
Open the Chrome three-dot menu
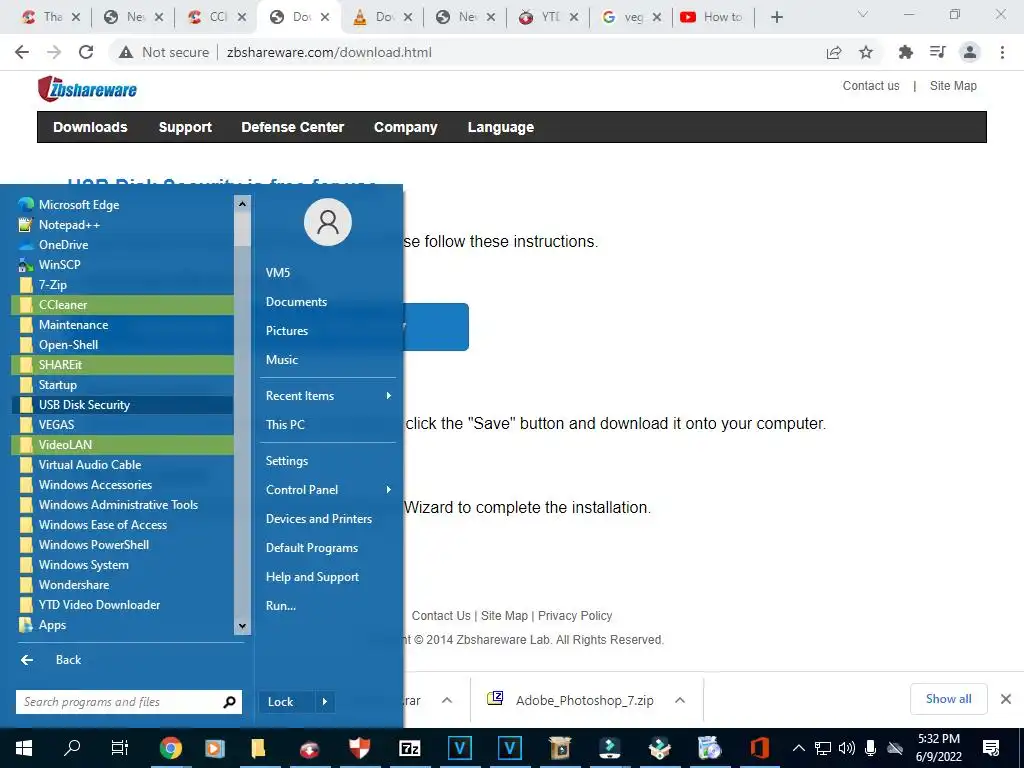(x=1002, y=52)
